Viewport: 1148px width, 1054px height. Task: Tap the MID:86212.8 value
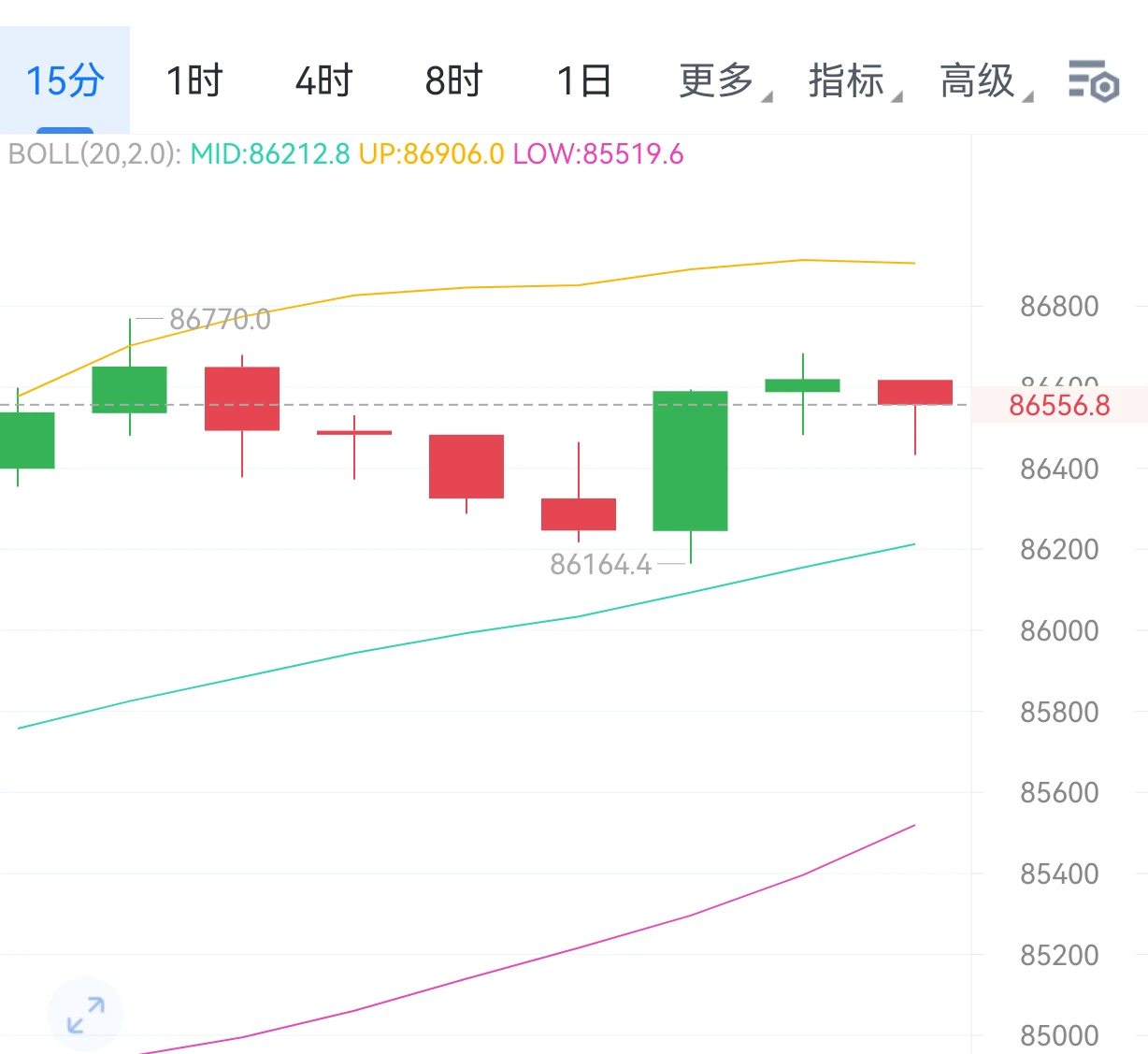tap(270, 153)
